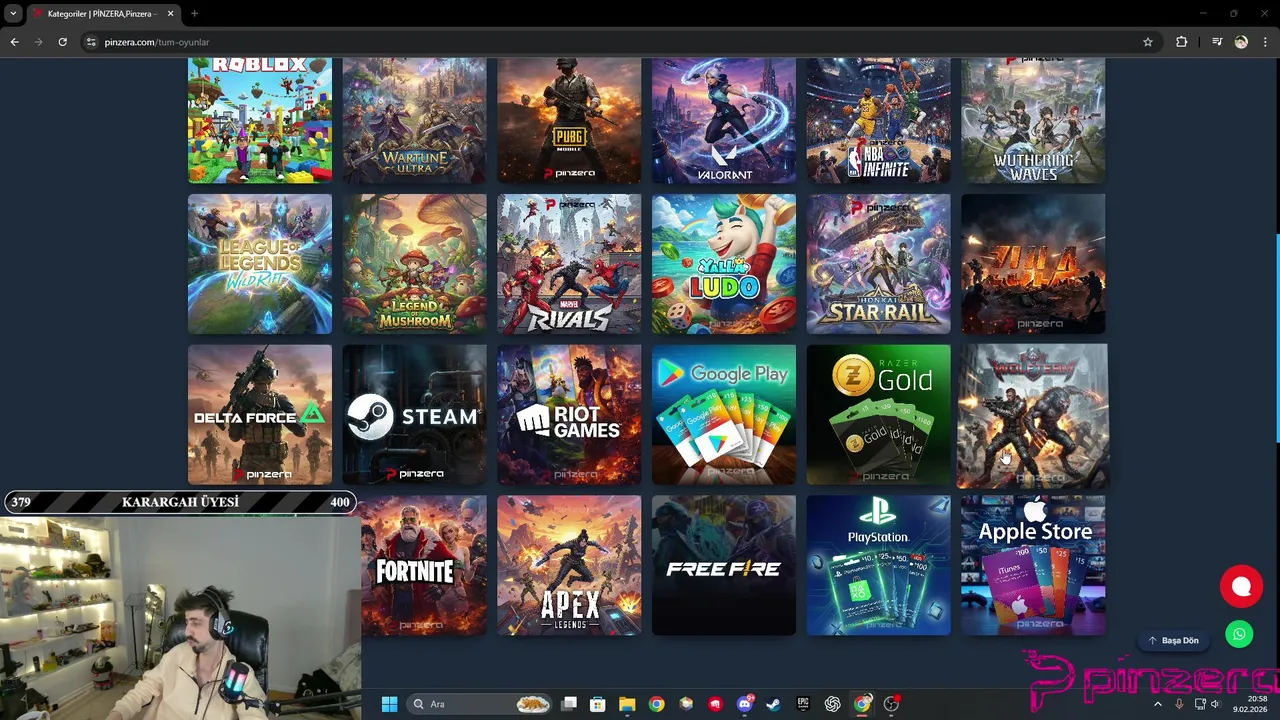Viewport: 1280px width, 720px height.
Task: Open the Google Play gift card tile
Action: 724,415
